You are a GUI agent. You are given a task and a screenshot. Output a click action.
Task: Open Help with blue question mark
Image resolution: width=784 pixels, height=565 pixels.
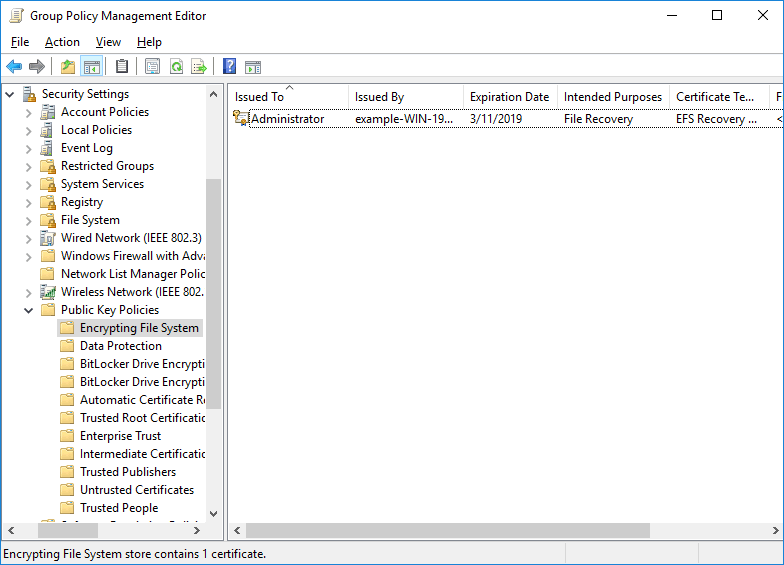pos(230,66)
